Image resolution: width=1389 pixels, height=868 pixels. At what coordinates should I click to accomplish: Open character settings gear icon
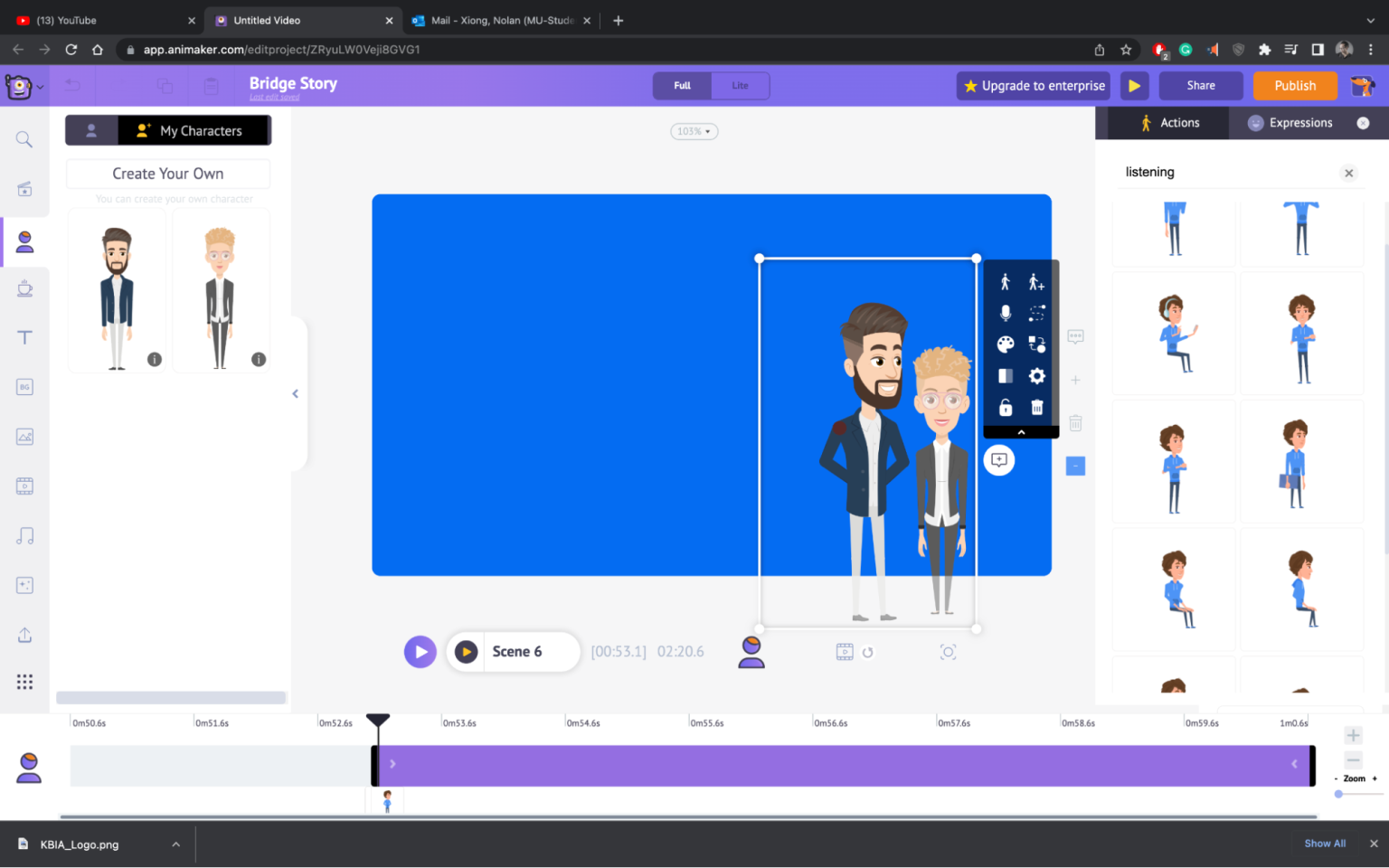coord(1036,376)
